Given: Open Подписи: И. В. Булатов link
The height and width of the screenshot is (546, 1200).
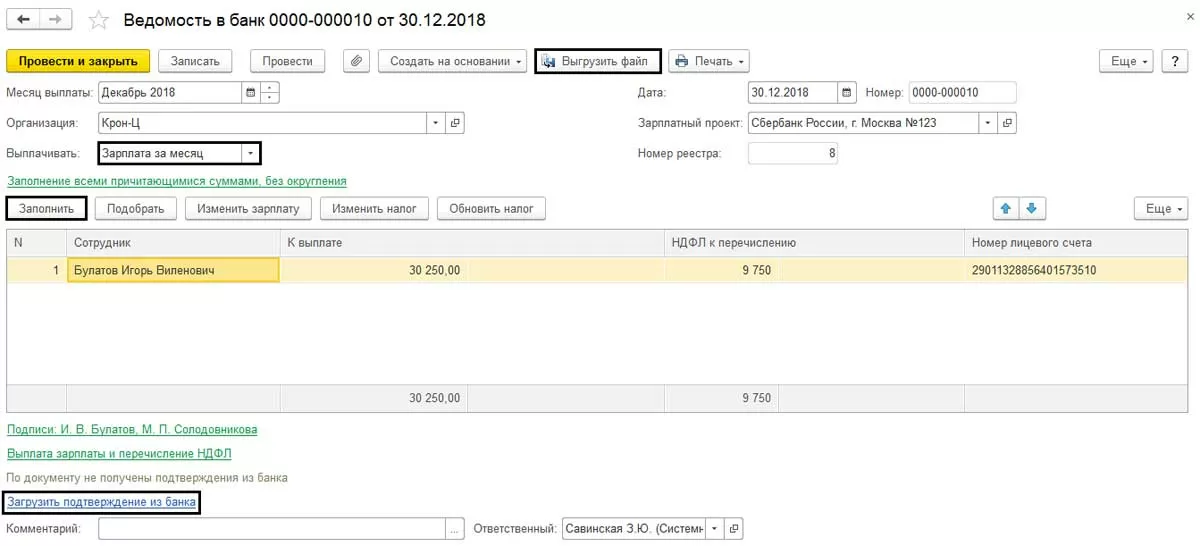Looking at the screenshot, I should [x=132, y=429].
